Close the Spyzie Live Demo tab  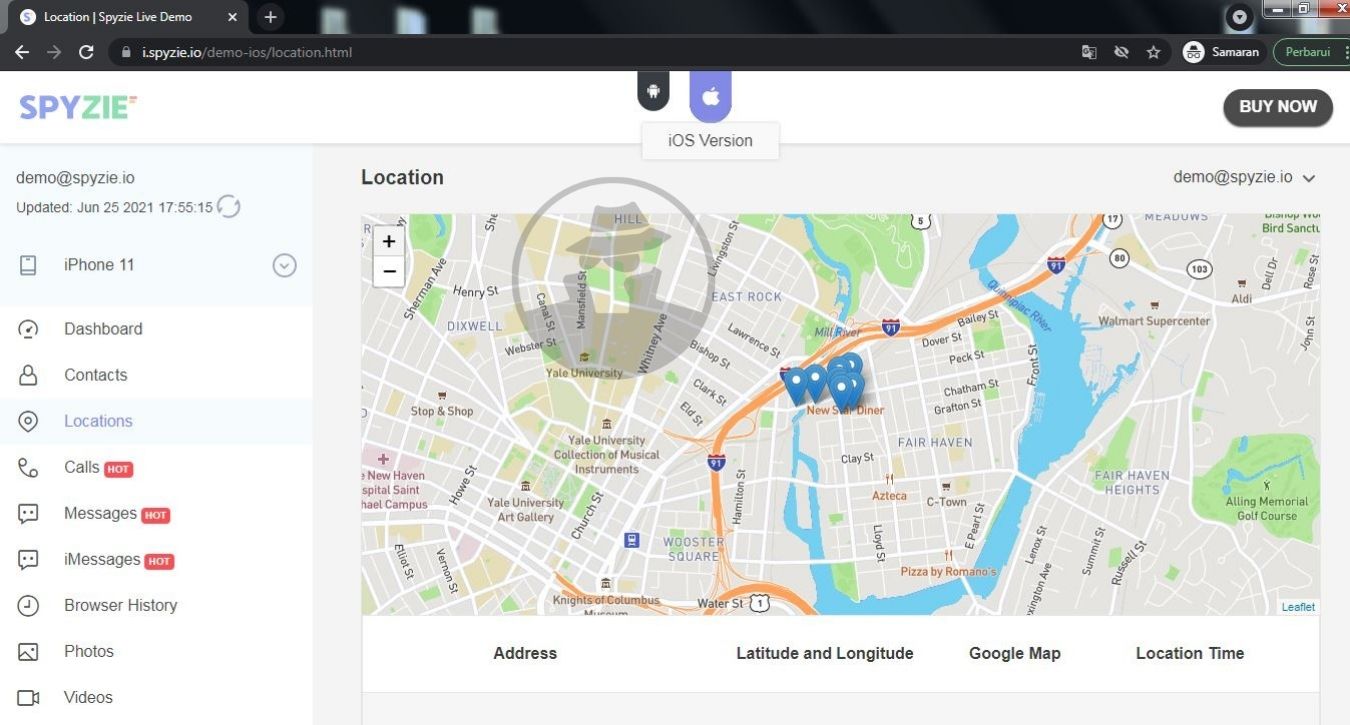pyautogui.click(x=232, y=17)
